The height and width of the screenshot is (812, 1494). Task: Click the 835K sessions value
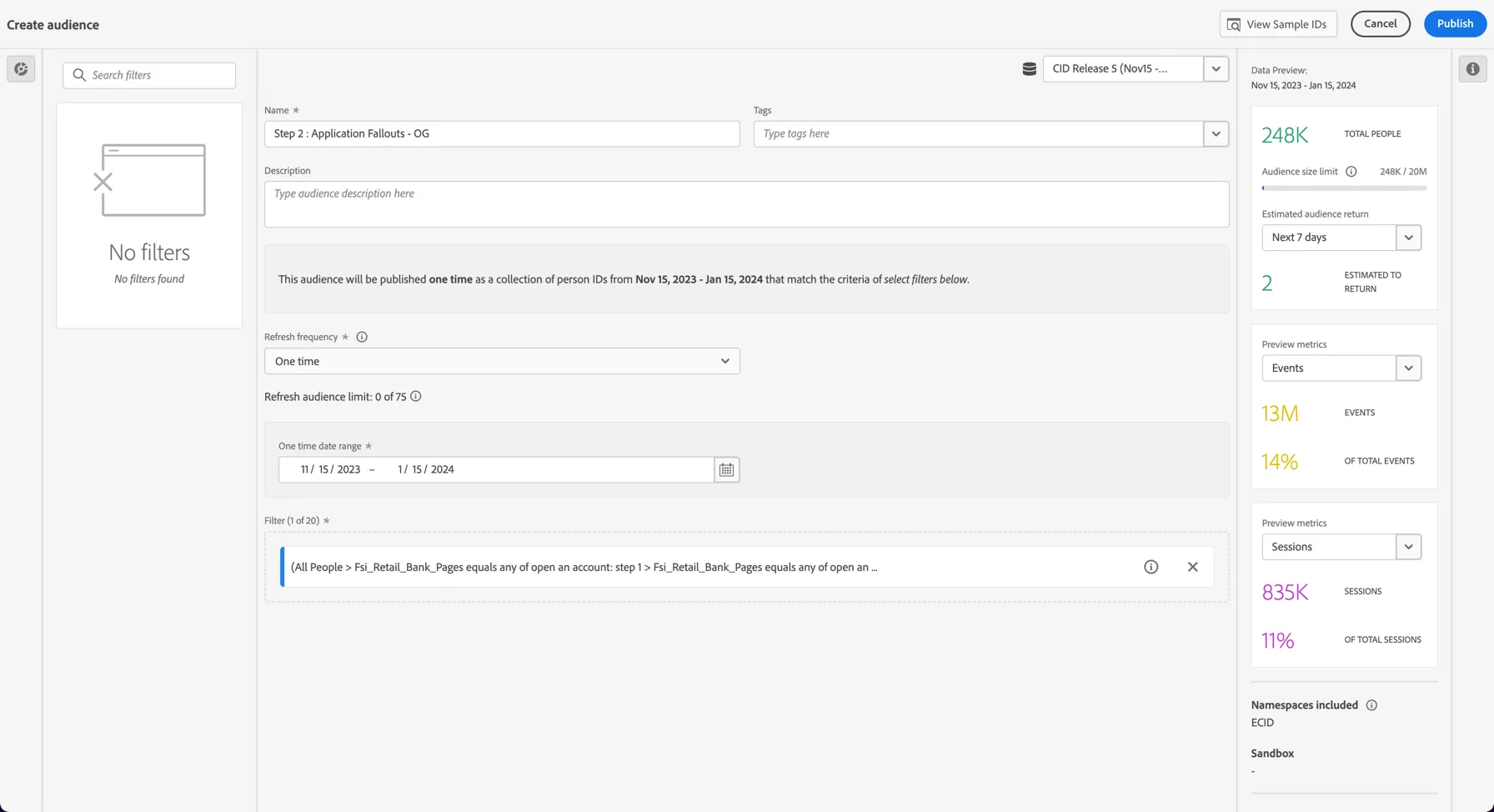[1285, 592]
